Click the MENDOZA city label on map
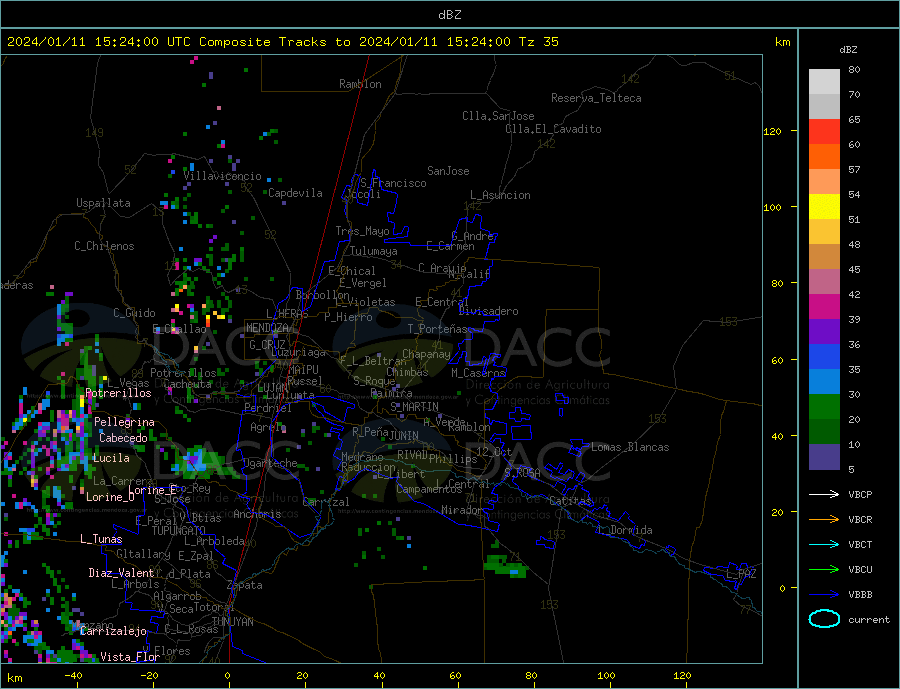Image resolution: width=900 pixels, height=689 pixels. [267, 328]
